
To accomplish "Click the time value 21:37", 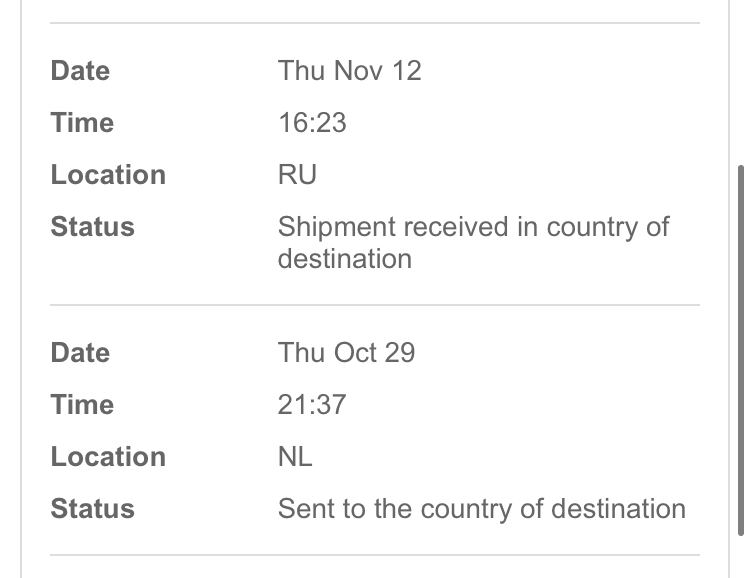I will 312,404.
